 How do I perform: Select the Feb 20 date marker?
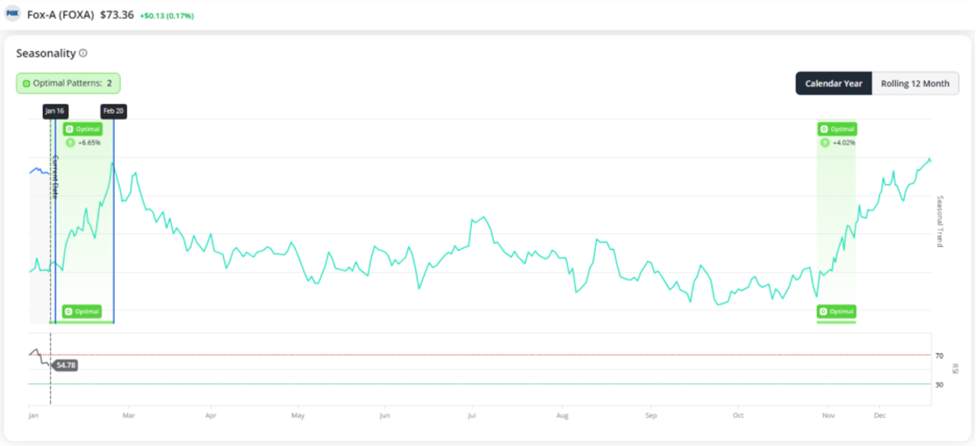tap(113, 110)
